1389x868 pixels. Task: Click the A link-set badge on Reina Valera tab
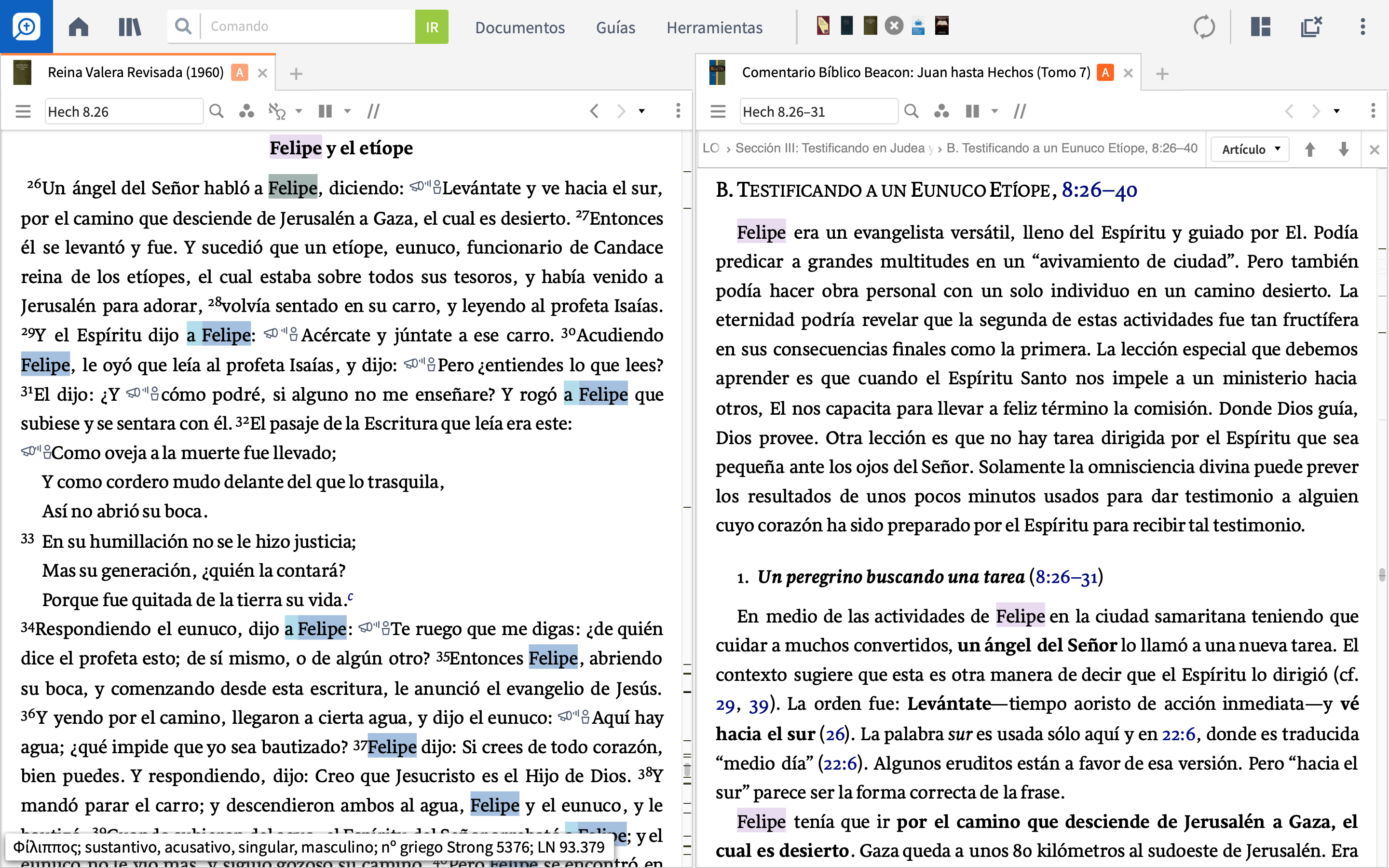240,72
